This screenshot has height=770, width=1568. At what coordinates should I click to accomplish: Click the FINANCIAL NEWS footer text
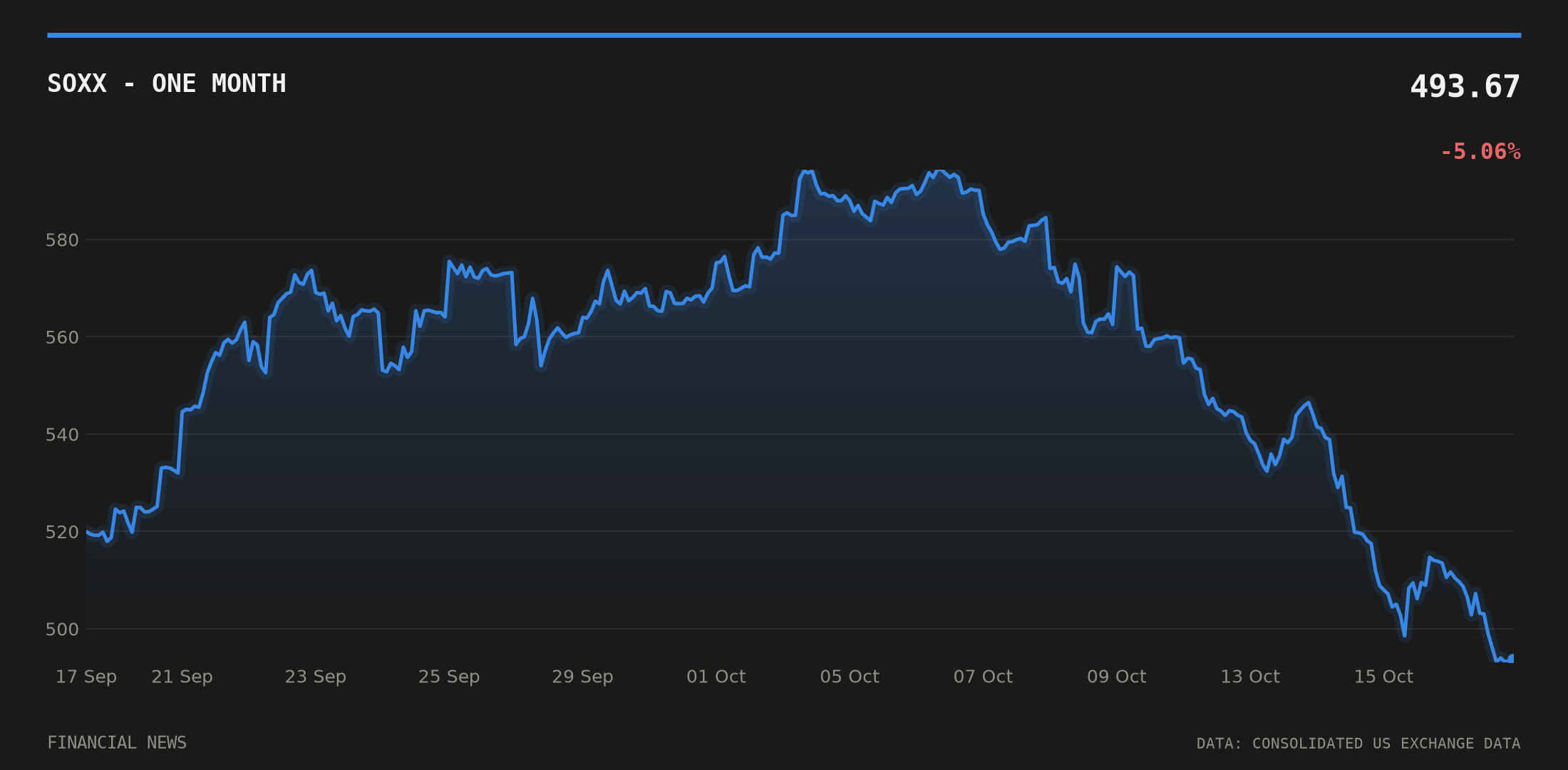117,743
